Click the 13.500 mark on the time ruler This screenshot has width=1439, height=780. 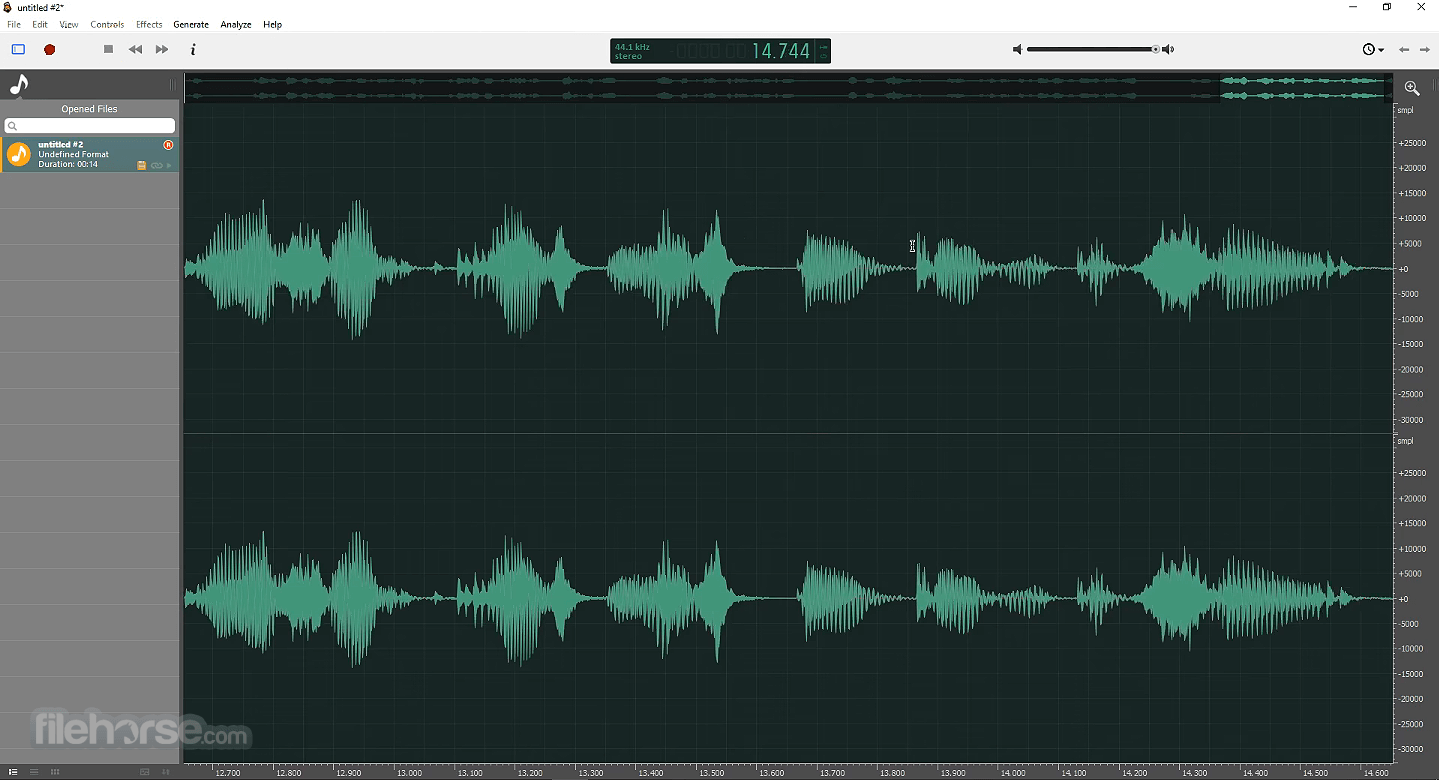[711, 772]
